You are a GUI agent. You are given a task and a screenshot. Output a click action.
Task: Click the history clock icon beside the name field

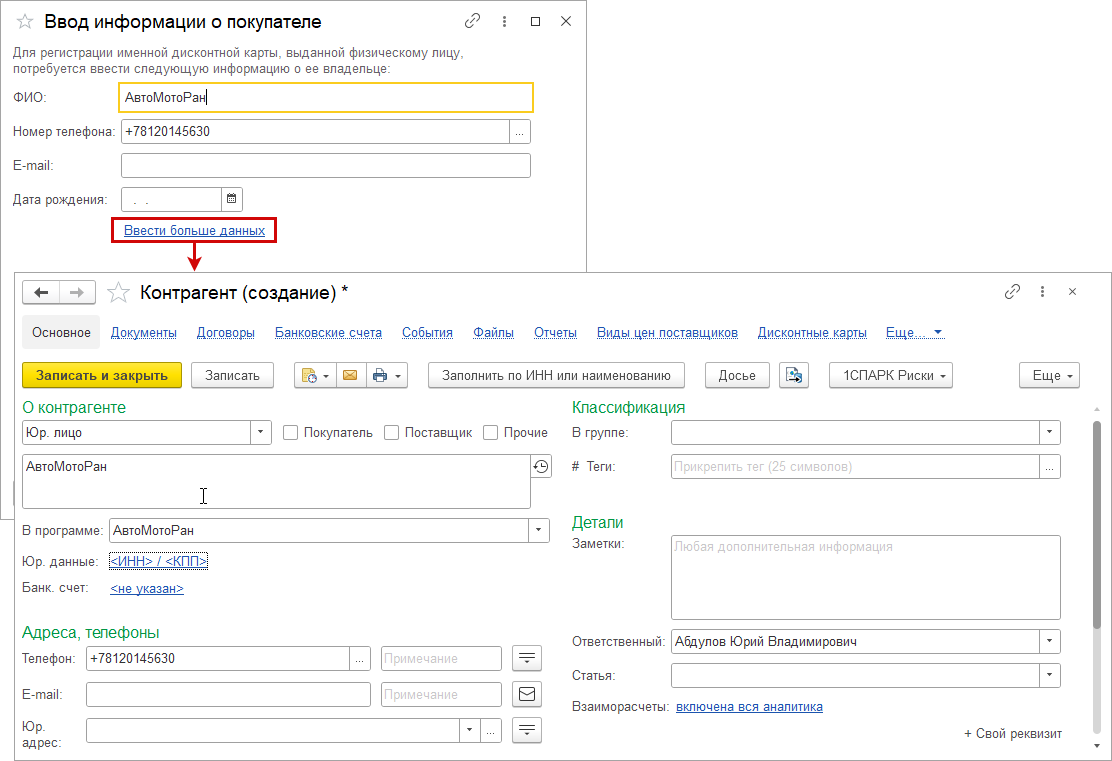click(x=541, y=466)
